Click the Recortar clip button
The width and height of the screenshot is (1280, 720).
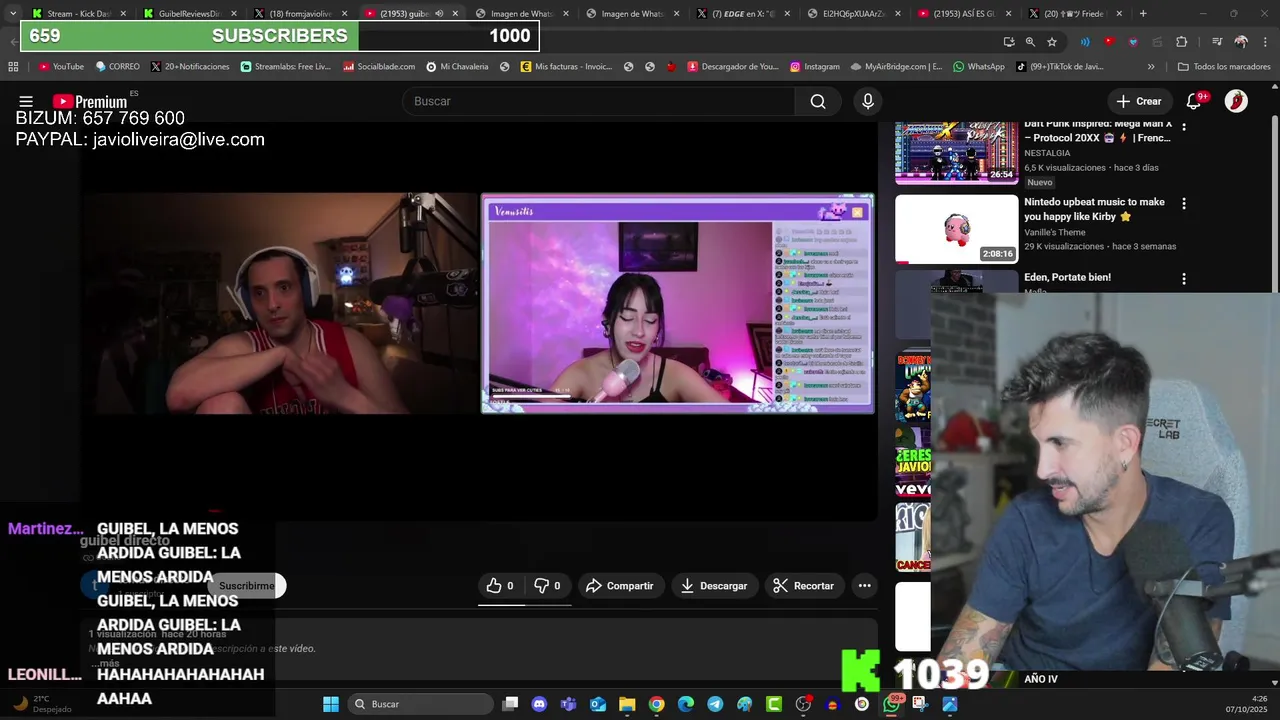pos(804,586)
